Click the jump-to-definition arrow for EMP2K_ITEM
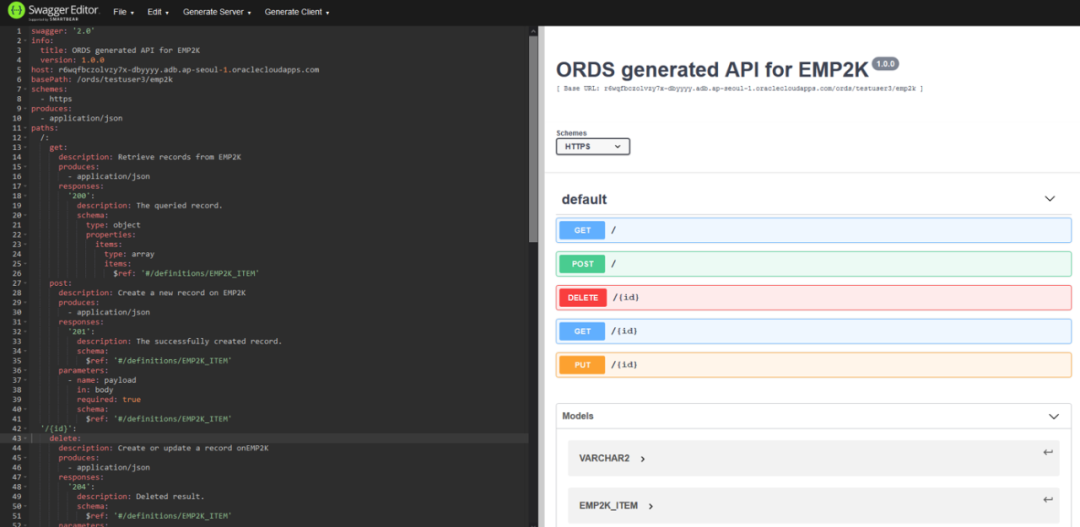 pyautogui.click(x=1047, y=500)
